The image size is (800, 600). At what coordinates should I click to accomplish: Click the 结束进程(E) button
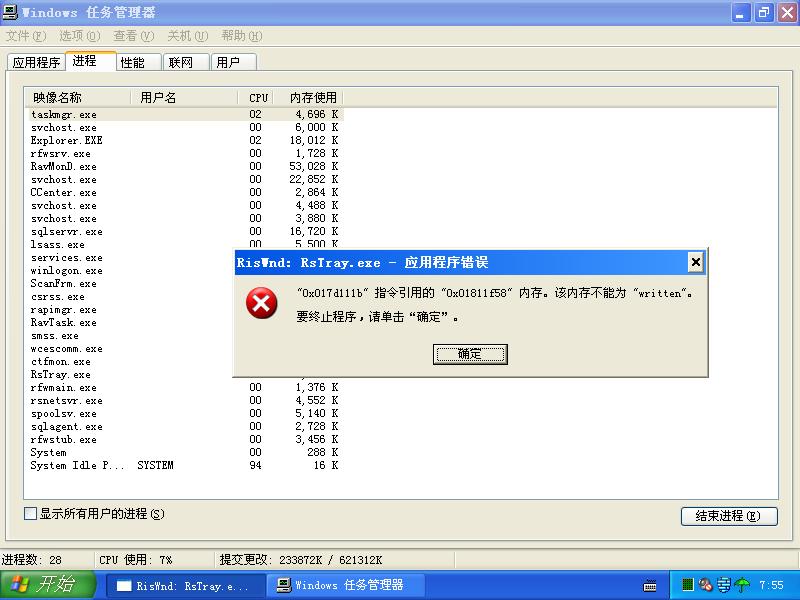(729, 516)
